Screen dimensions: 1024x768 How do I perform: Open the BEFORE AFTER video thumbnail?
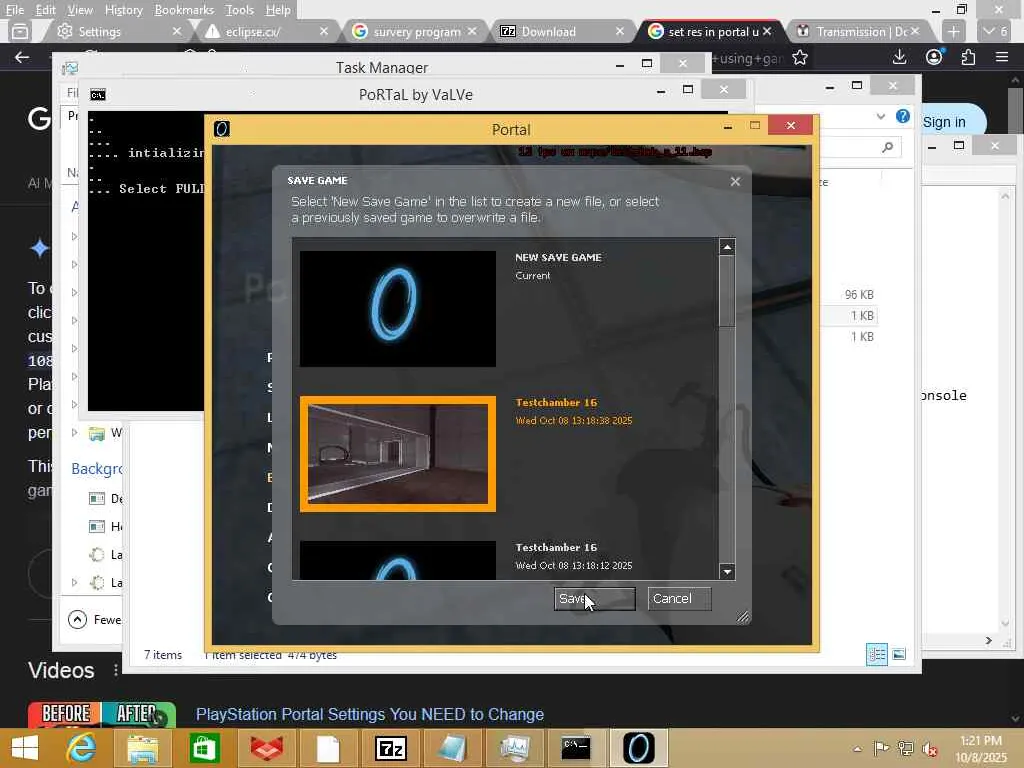click(x=102, y=714)
